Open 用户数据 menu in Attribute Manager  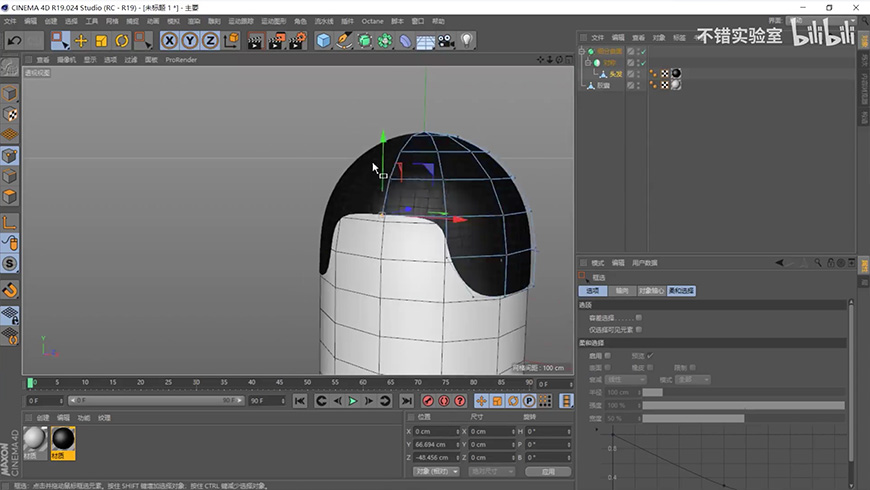tap(645, 263)
